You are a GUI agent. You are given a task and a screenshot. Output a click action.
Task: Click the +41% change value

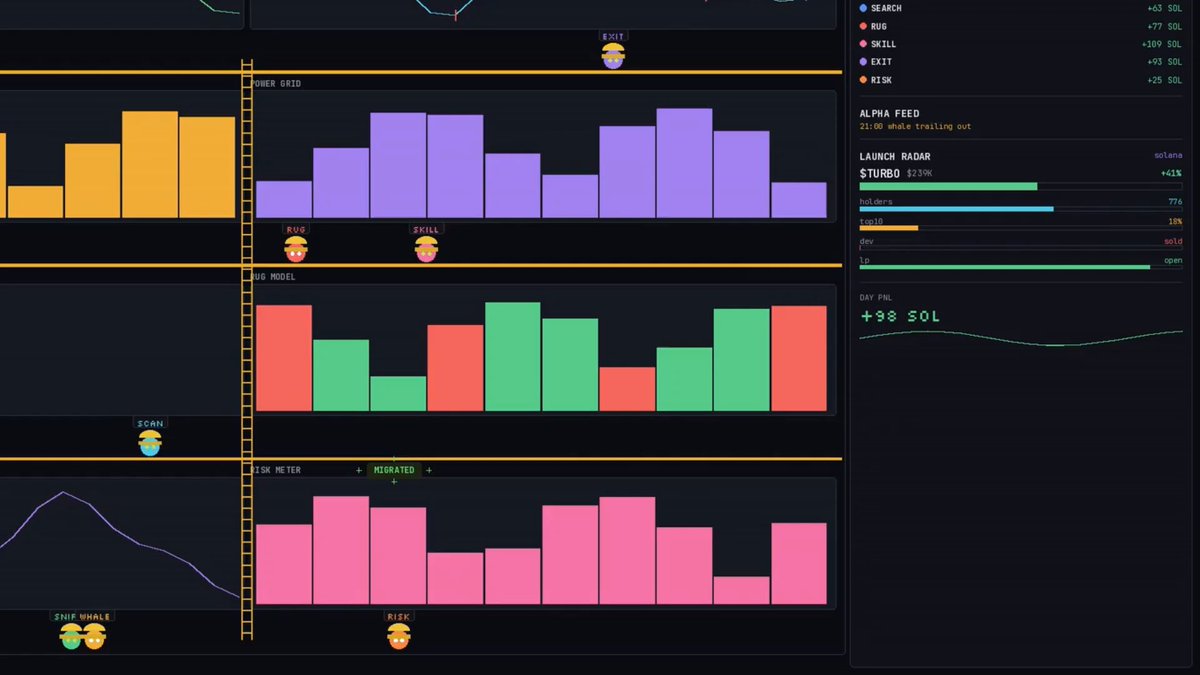1171,173
